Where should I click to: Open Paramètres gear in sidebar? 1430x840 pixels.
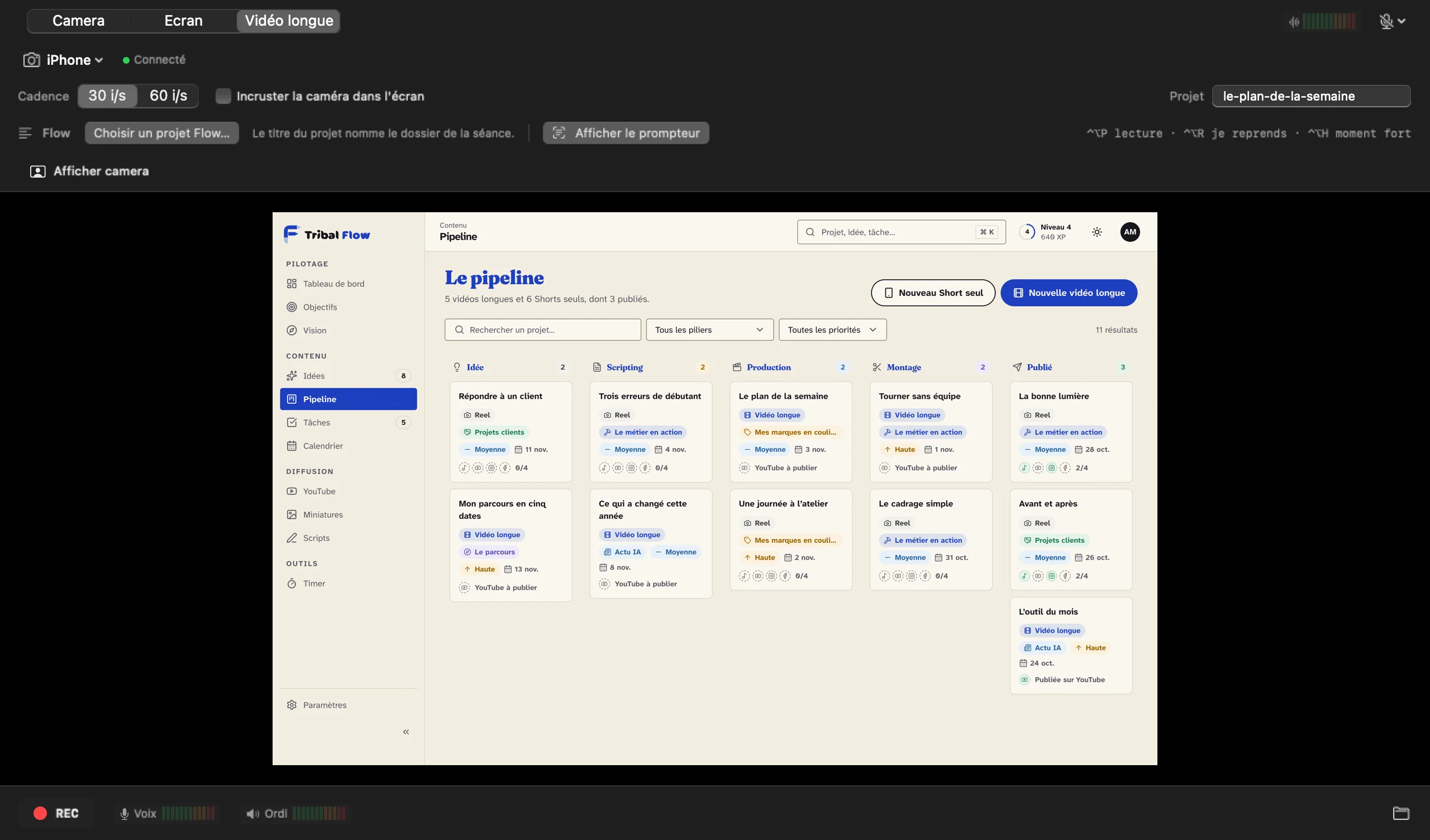pyautogui.click(x=348, y=705)
